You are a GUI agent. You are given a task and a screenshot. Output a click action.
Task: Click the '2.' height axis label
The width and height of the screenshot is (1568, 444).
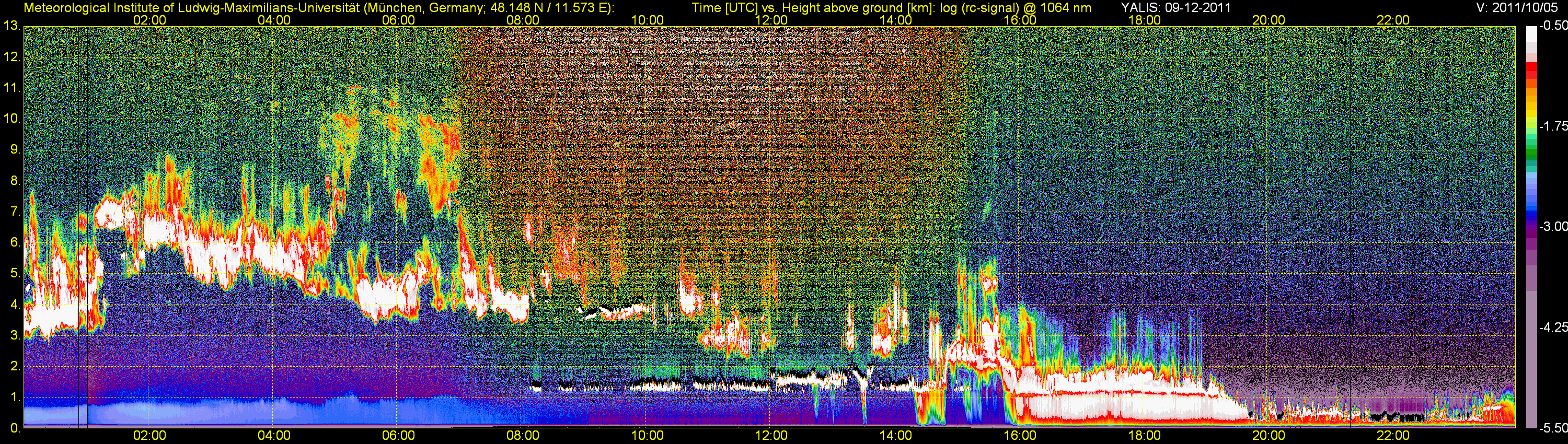tap(15, 366)
